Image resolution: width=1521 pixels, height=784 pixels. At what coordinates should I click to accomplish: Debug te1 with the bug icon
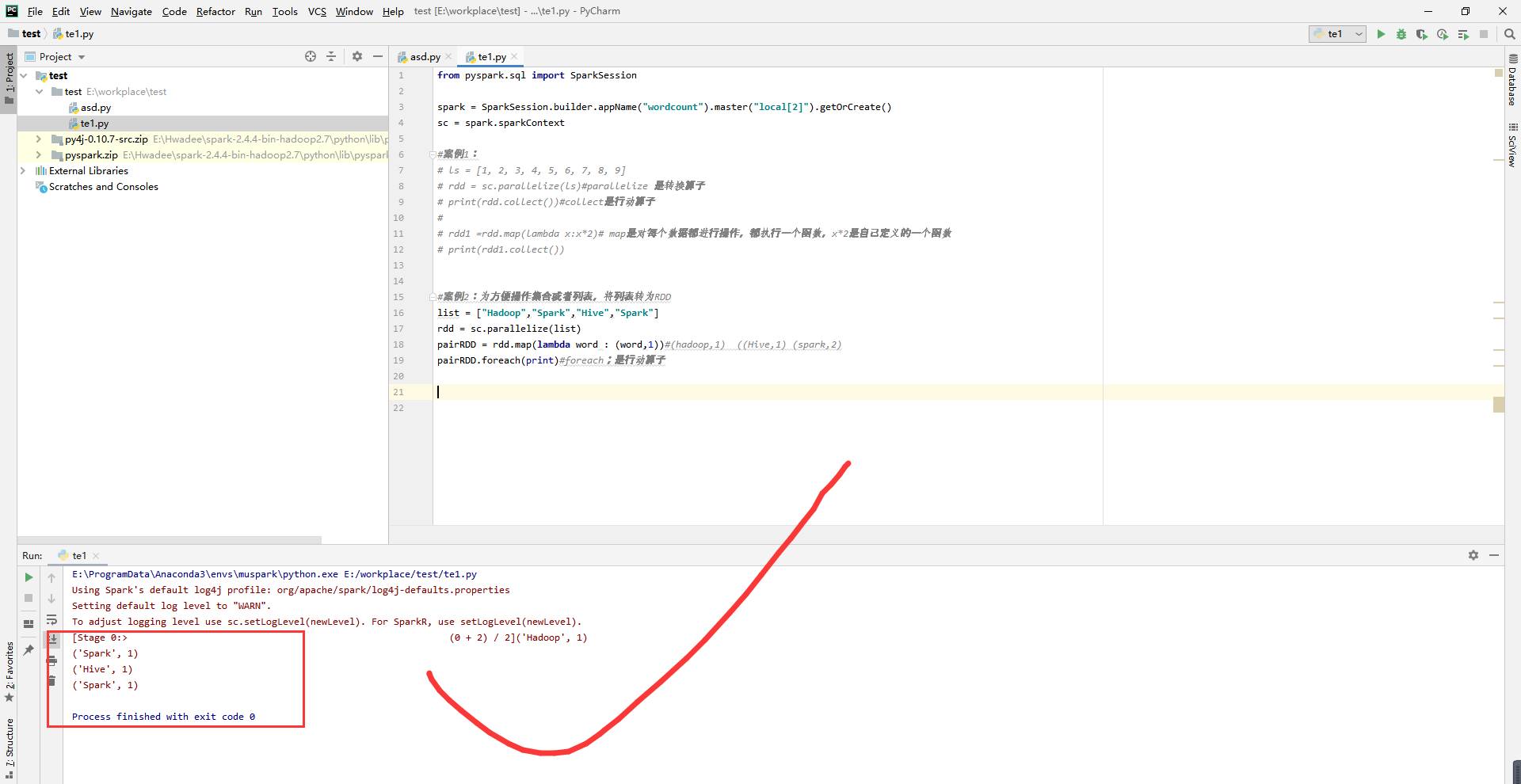pos(1401,34)
